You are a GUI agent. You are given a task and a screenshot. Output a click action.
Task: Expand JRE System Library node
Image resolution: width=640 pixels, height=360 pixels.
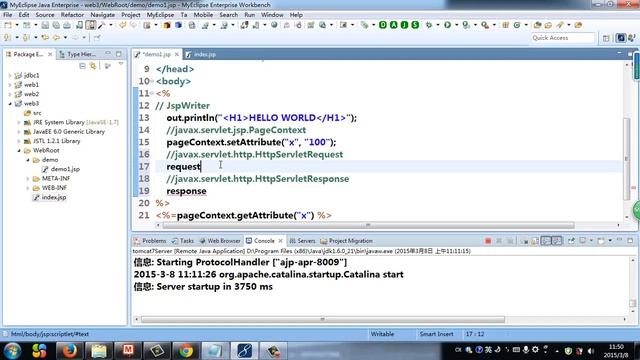pos(19,122)
